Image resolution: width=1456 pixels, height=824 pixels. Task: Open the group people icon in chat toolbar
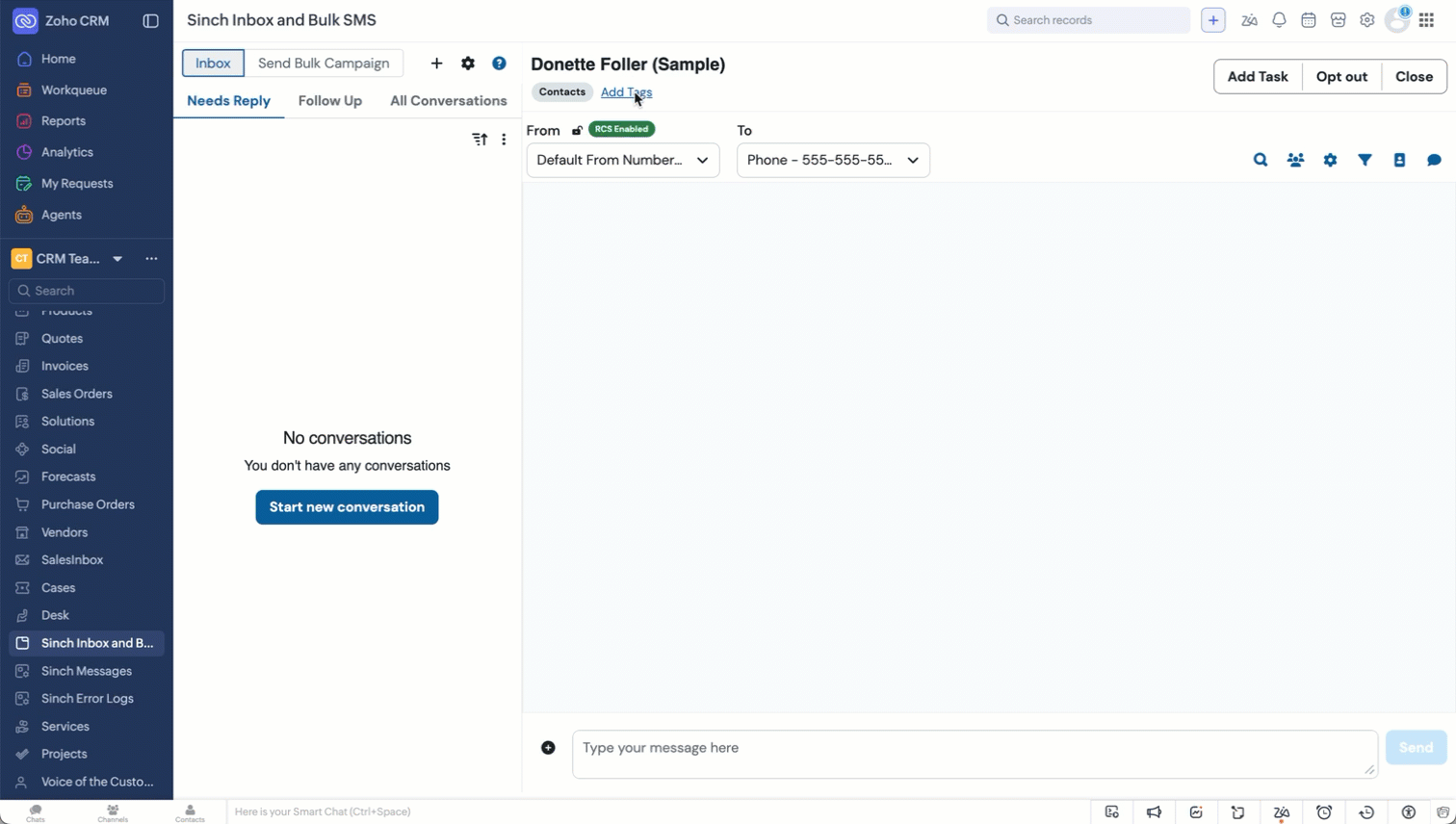coord(1295,160)
